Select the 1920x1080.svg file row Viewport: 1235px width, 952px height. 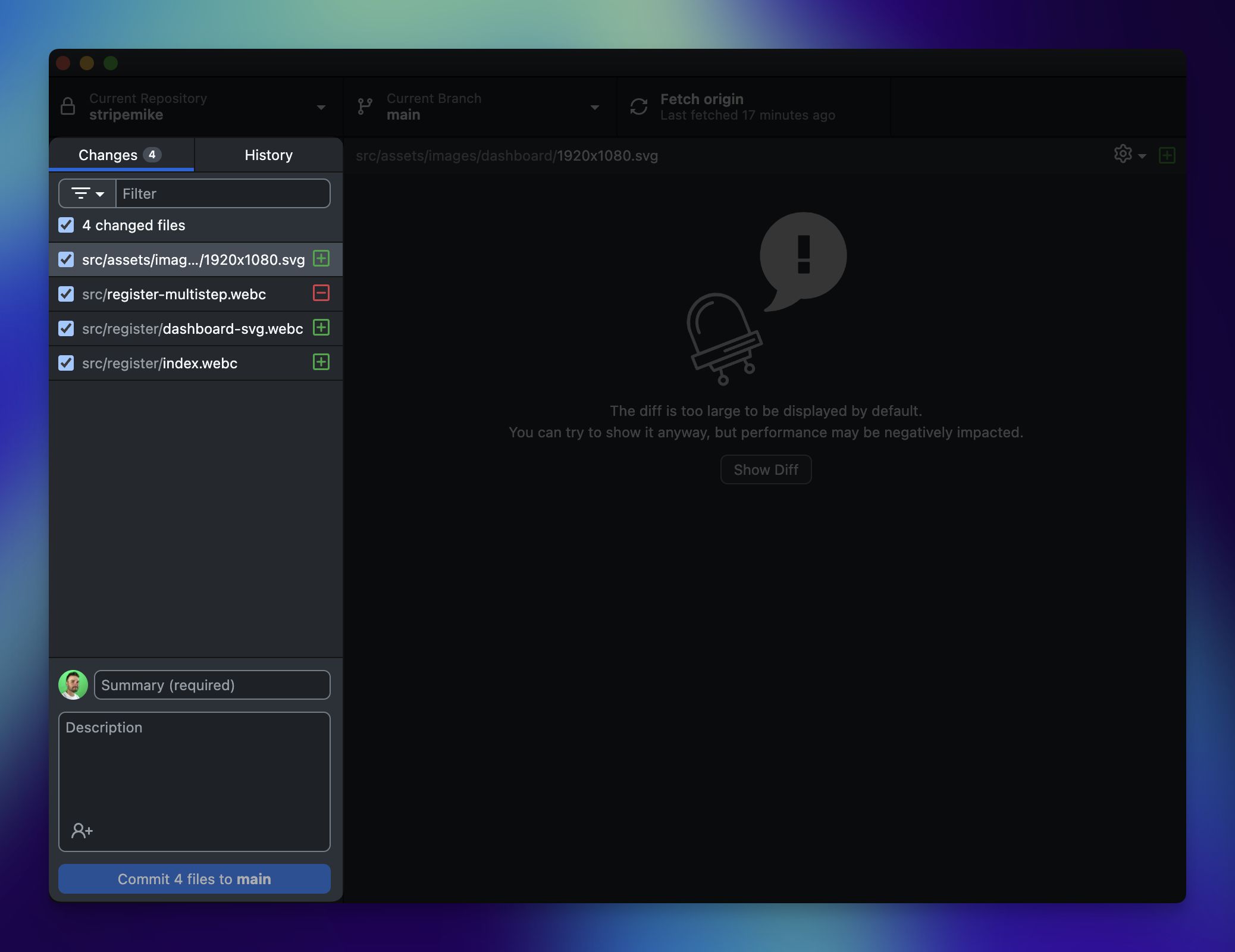196,259
